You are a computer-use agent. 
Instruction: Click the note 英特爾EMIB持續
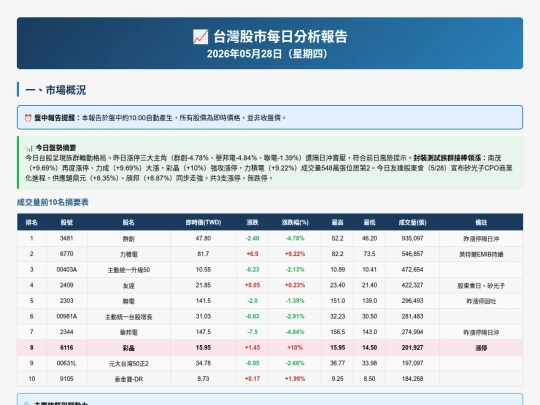point(481,254)
